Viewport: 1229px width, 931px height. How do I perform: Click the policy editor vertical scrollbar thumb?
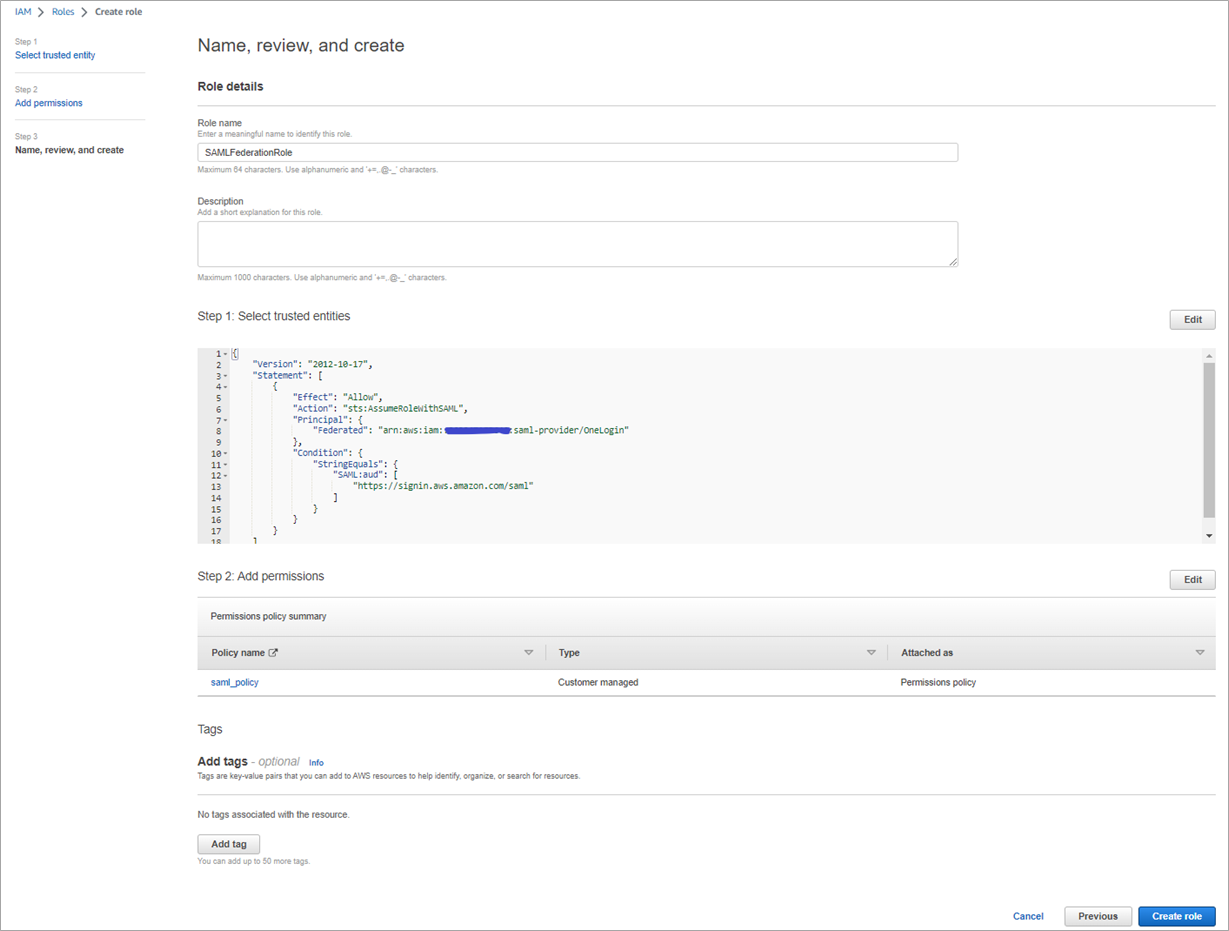[x=1209, y=440]
